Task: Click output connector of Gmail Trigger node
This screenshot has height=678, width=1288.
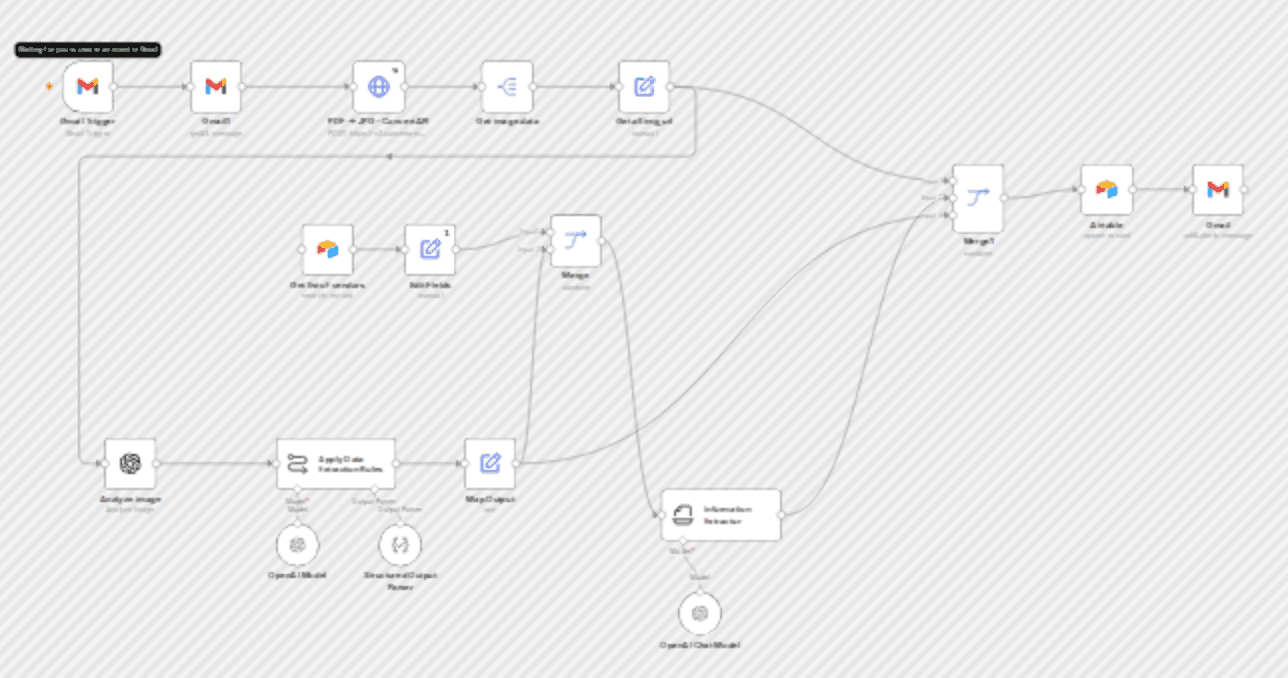Action: (x=113, y=87)
